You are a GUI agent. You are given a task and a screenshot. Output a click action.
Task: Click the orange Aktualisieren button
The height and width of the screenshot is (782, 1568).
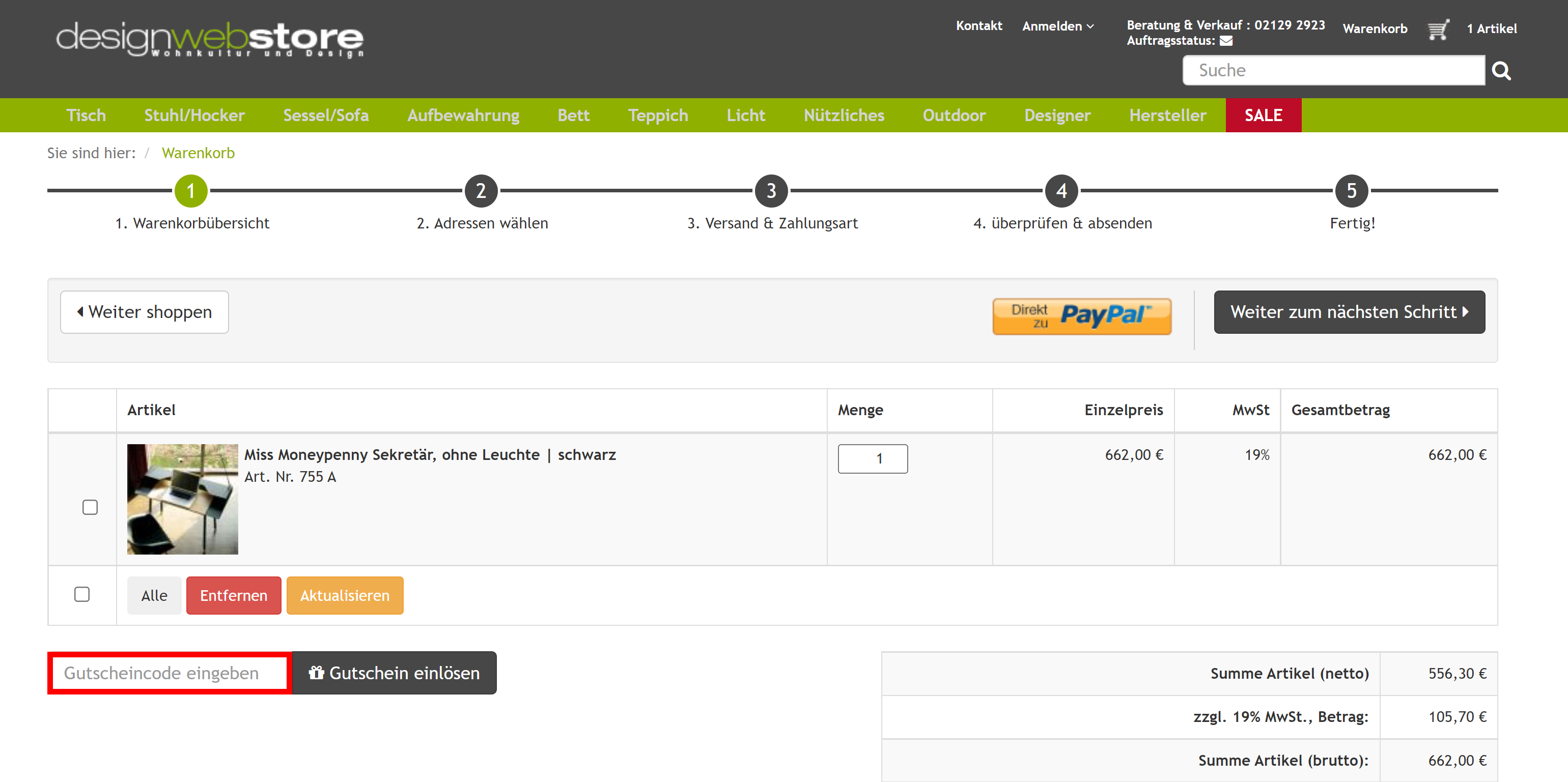[x=345, y=595]
